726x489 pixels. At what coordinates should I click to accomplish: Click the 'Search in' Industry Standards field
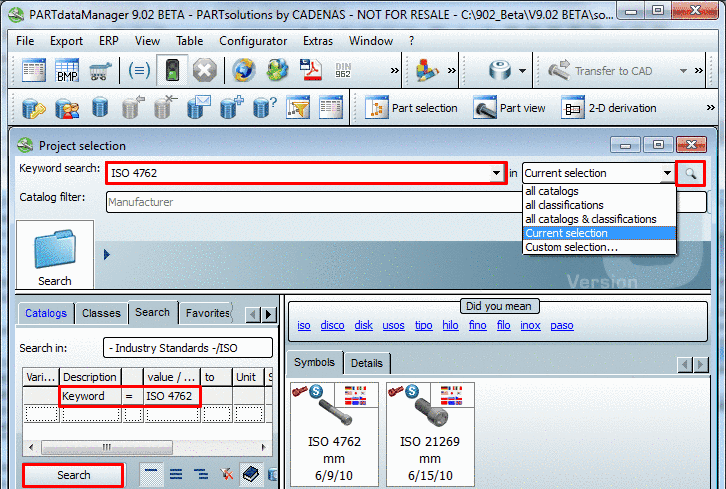[188, 348]
